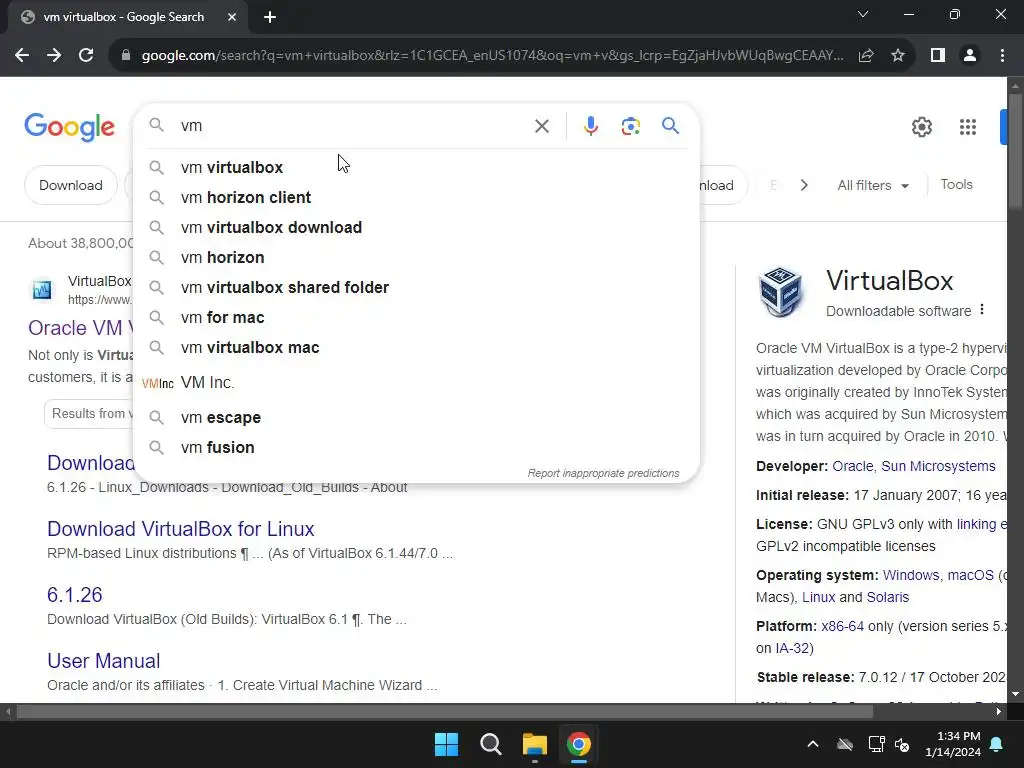
Task: Click the horizontal scrollbar thumb
Action: (445, 711)
